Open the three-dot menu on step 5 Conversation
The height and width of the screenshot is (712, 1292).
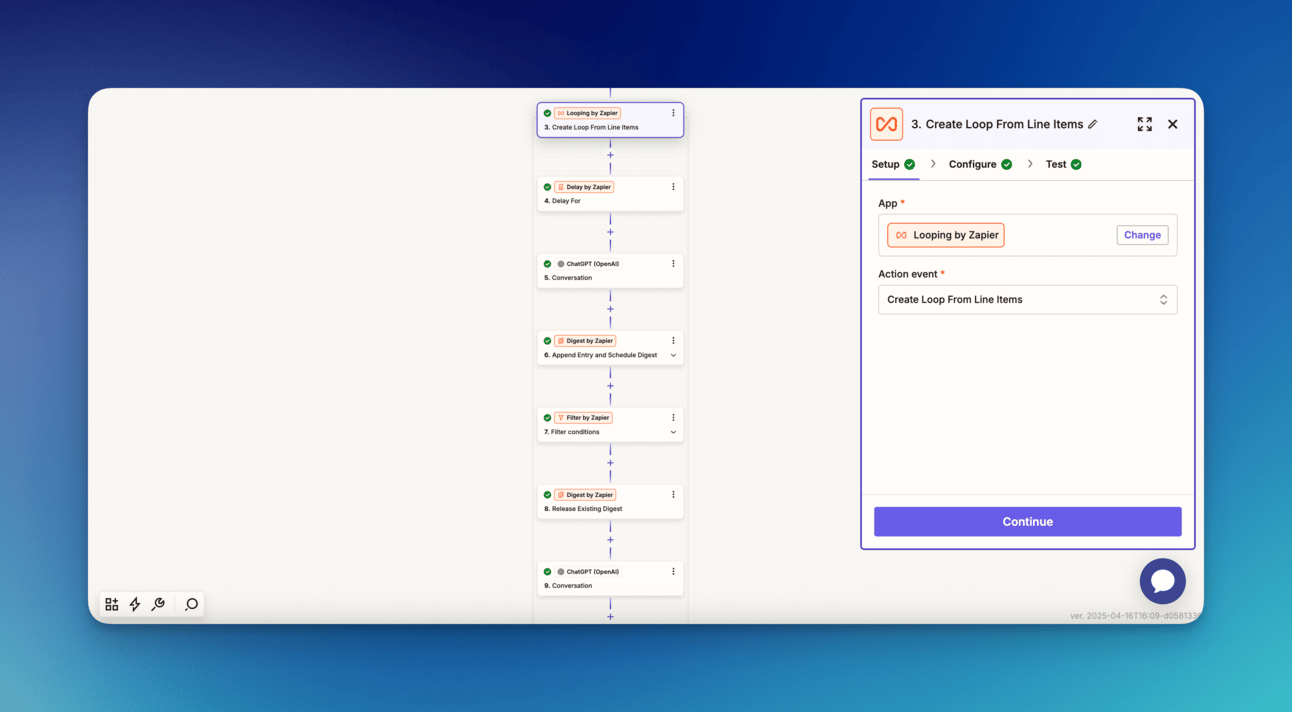673,264
